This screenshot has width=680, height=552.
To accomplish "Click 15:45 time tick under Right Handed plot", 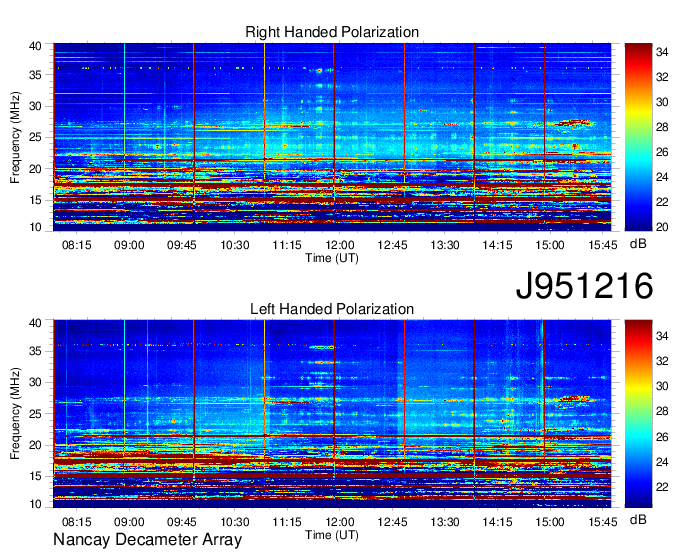I will pyautogui.click(x=603, y=245).
